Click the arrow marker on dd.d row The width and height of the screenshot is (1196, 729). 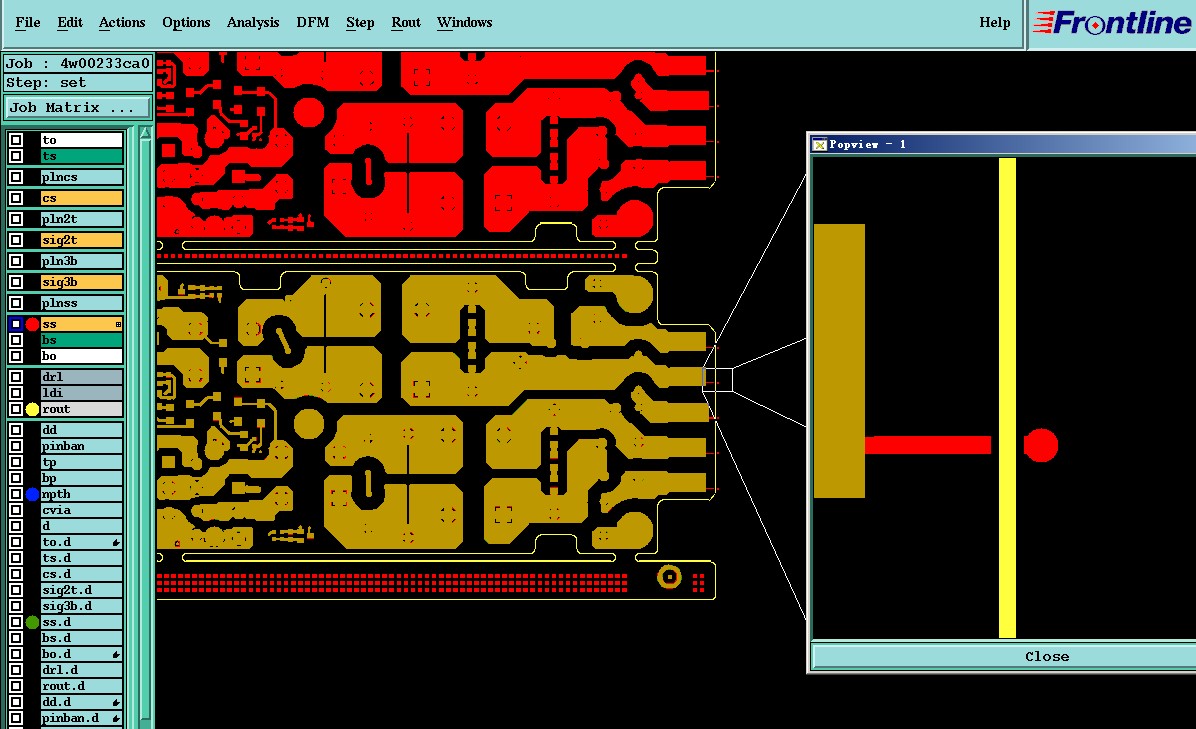click(116, 703)
